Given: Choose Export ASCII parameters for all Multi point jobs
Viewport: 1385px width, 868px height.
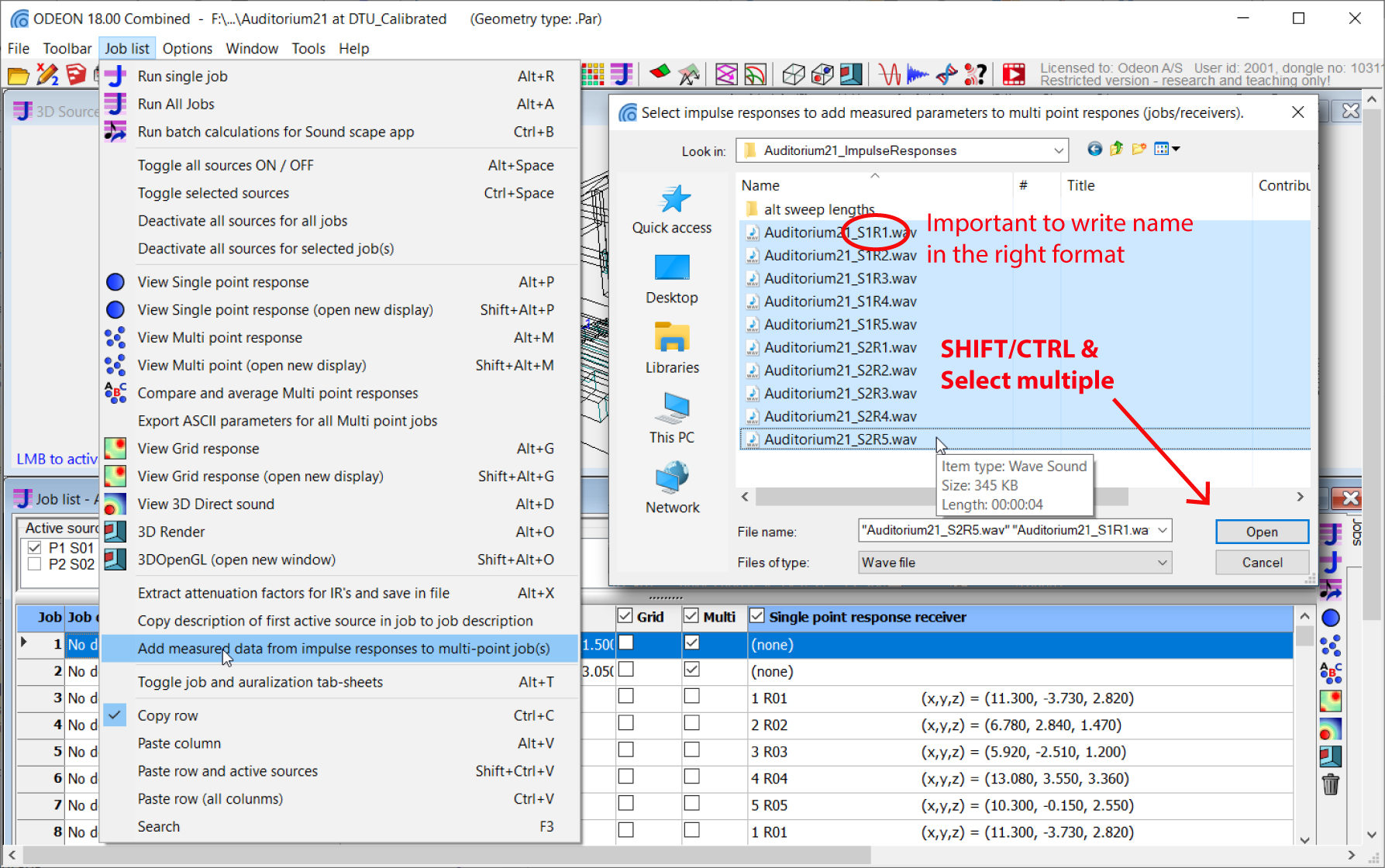Looking at the screenshot, I should (341, 421).
